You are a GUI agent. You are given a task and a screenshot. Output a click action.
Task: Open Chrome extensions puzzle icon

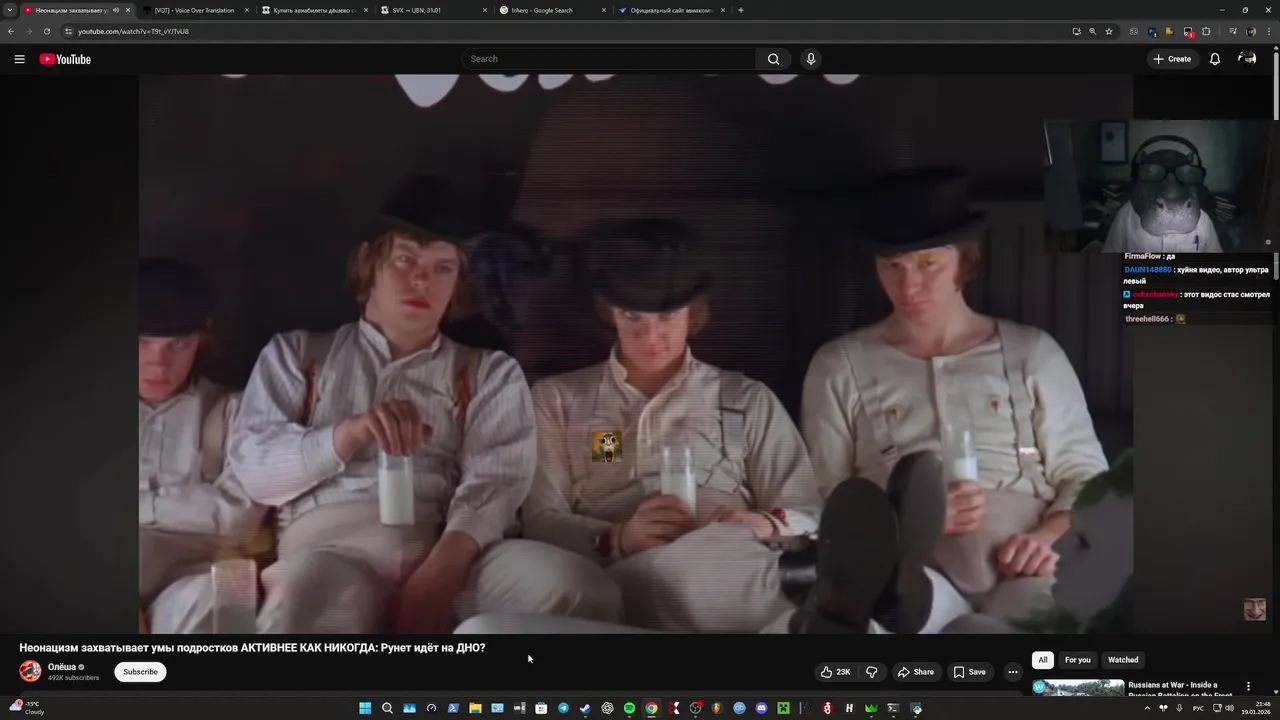(1207, 31)
